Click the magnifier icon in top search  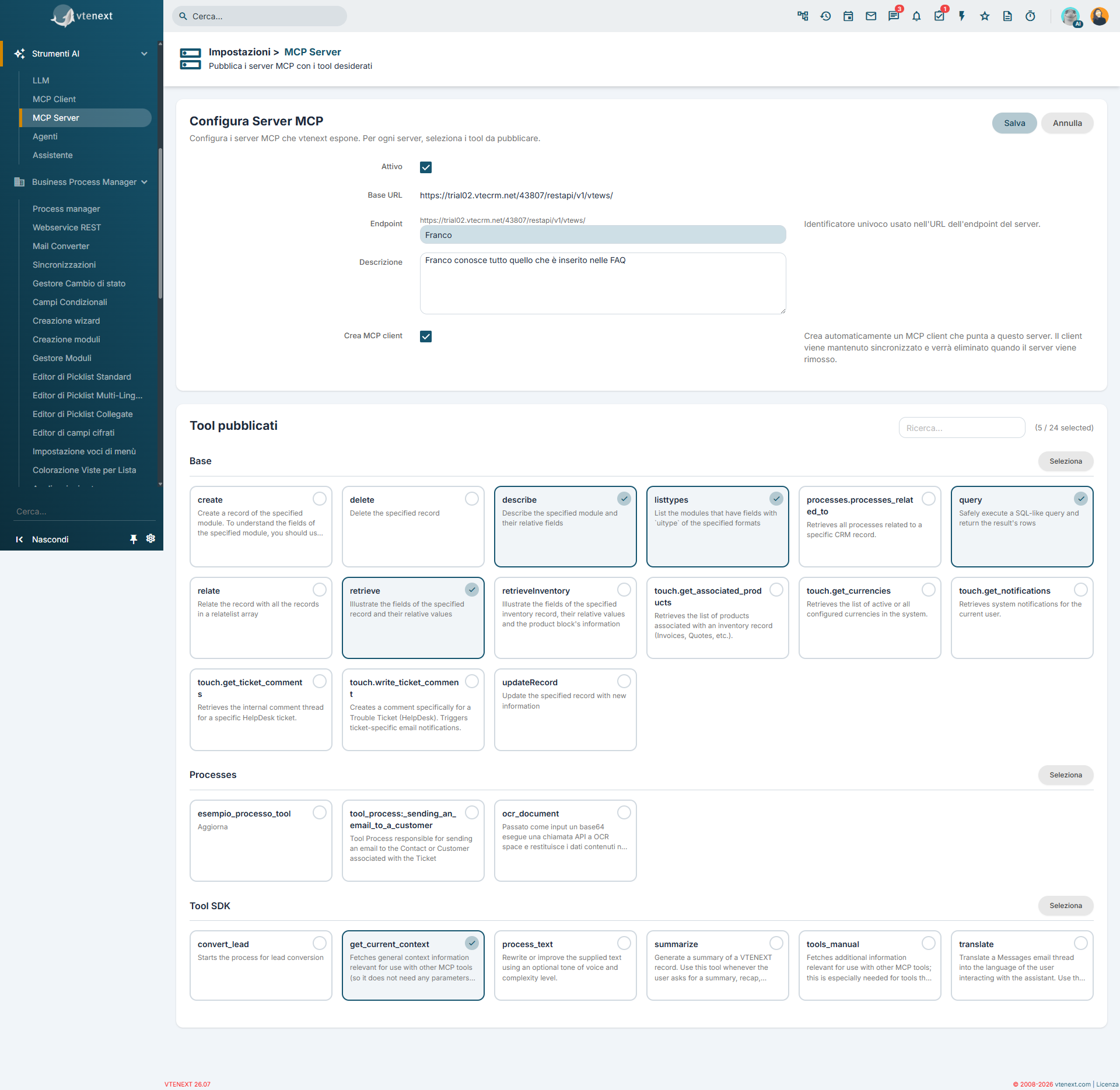coord(183,16)
